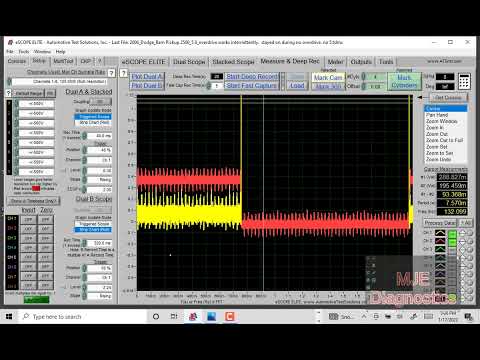Select Dual B Triggered Scope mode

[94, 224]
